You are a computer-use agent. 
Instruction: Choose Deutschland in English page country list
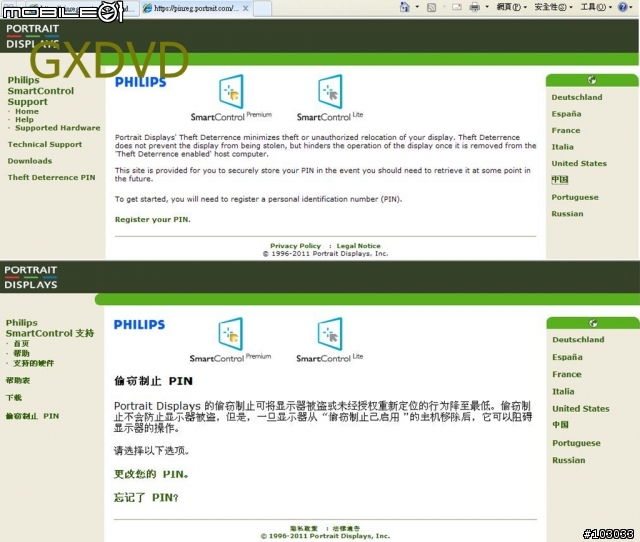pyautogui.click(x=577, y=97)
